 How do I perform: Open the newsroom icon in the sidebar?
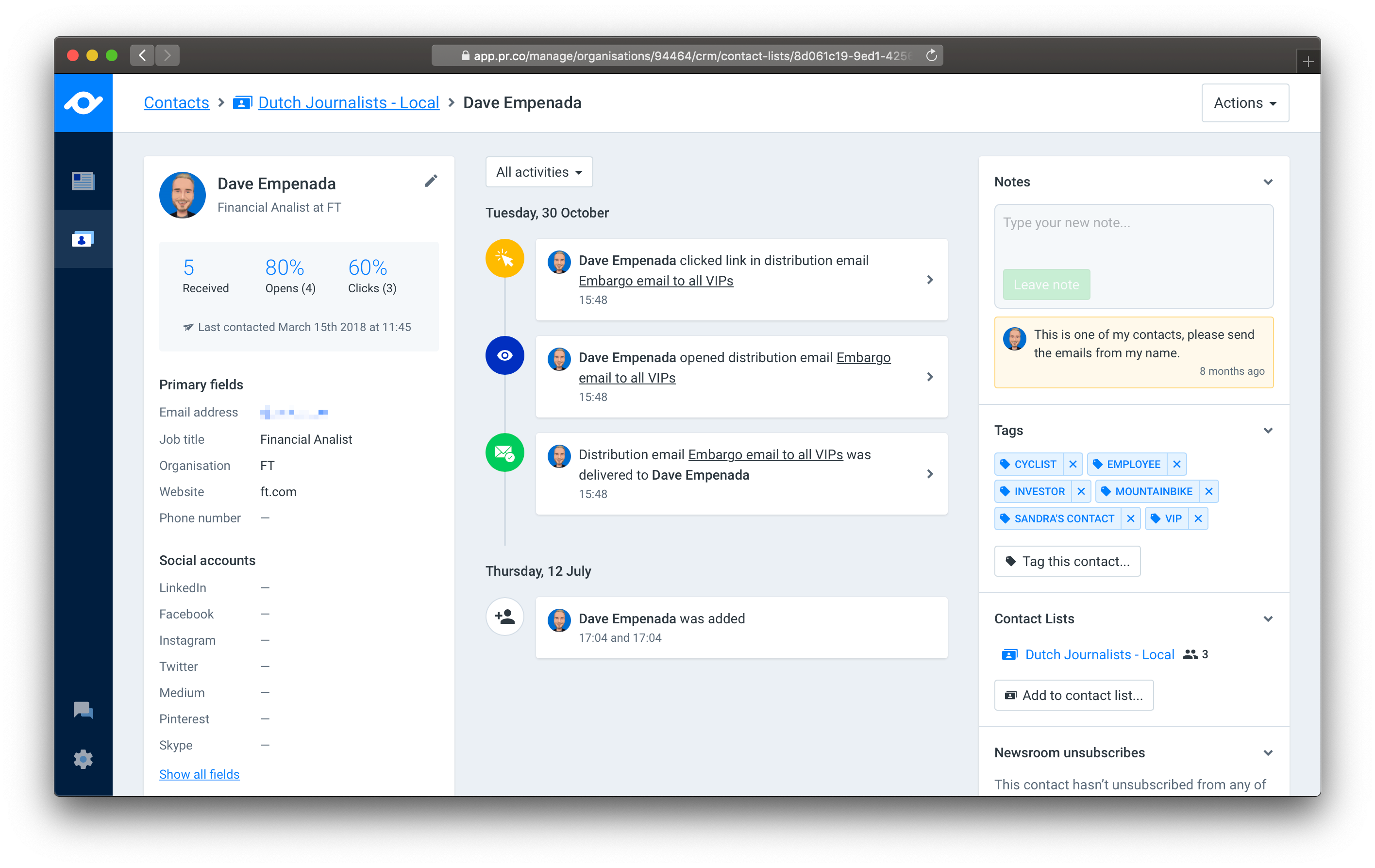click(84, 181)
